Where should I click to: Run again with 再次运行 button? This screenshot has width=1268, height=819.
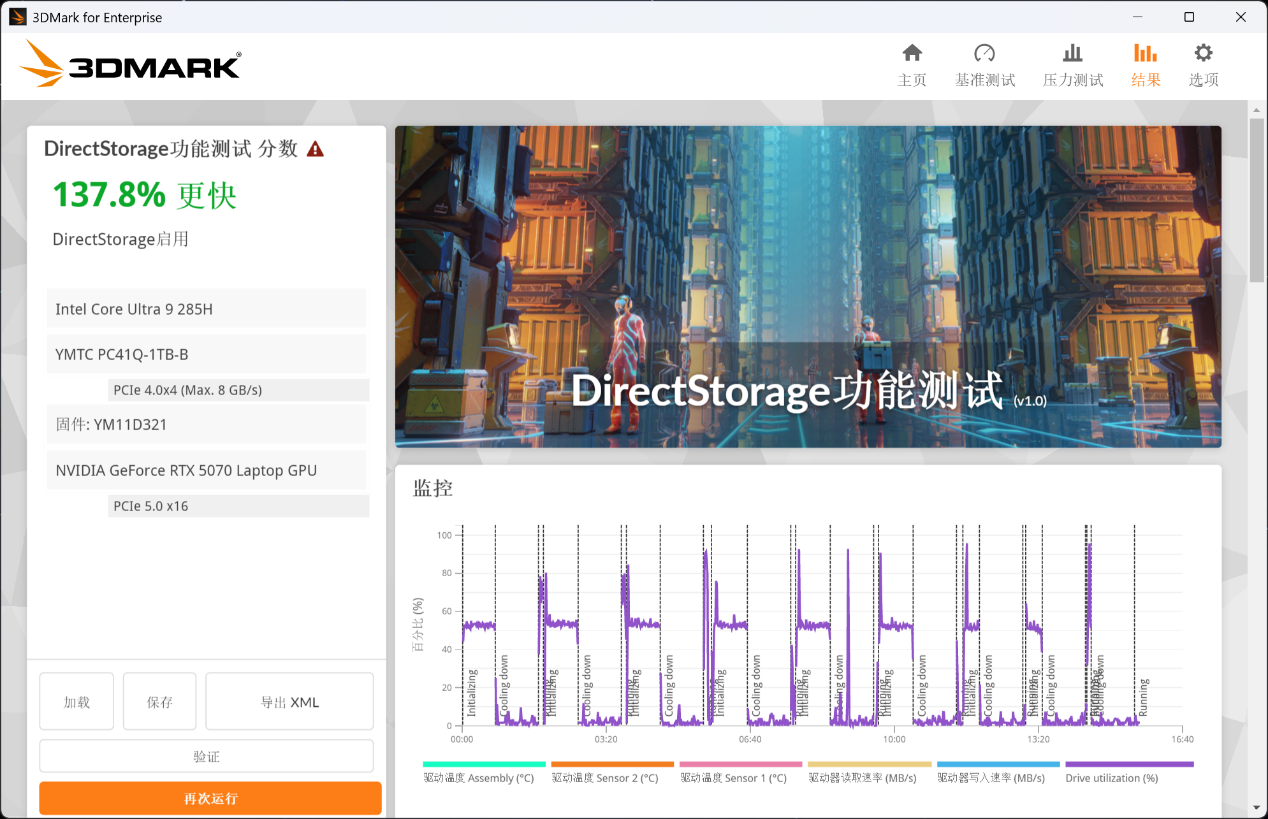pos(211,798)
